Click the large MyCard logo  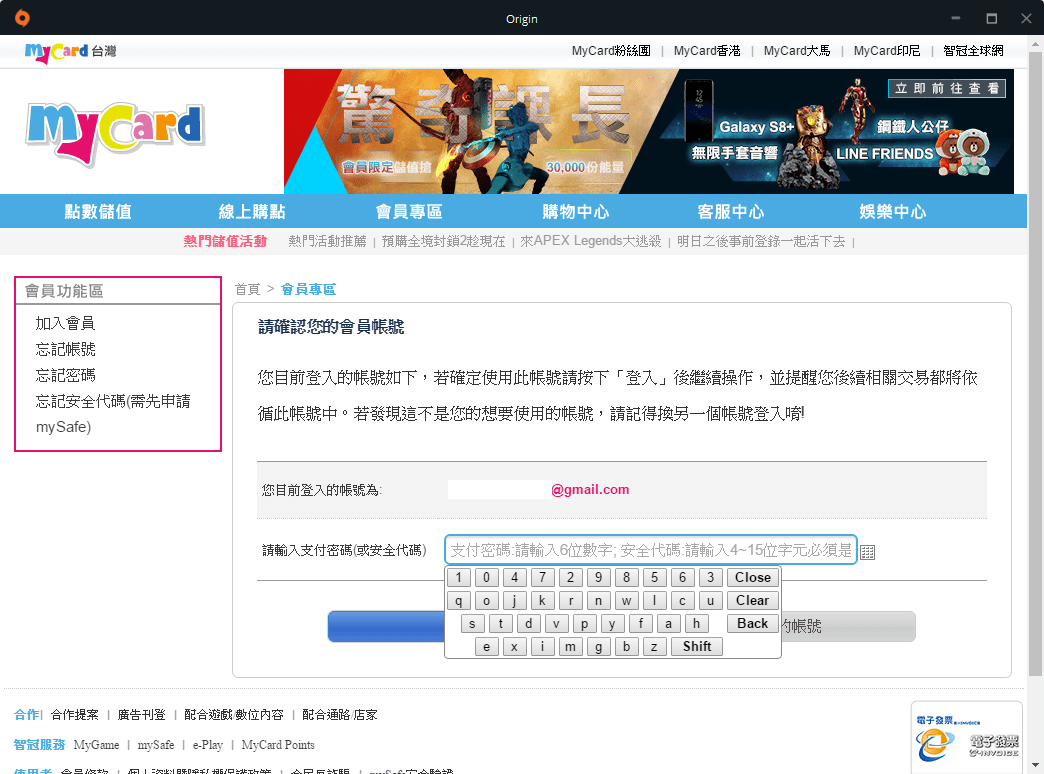pos(115,133)
